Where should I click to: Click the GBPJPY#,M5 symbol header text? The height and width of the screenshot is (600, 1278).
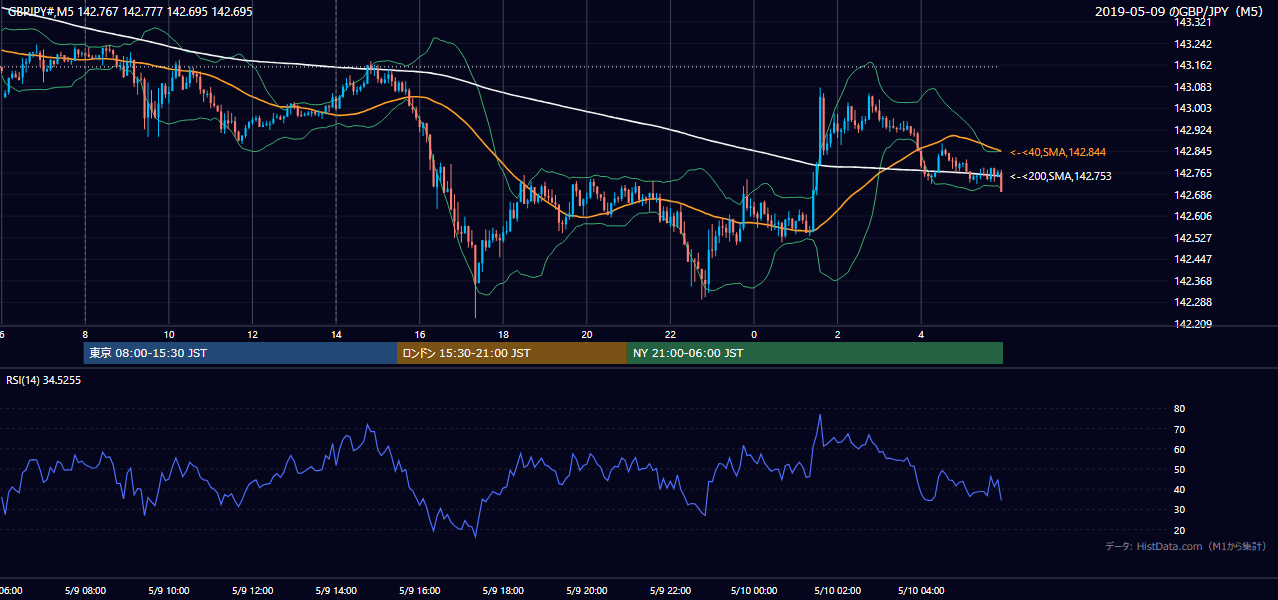pos(130,11)
